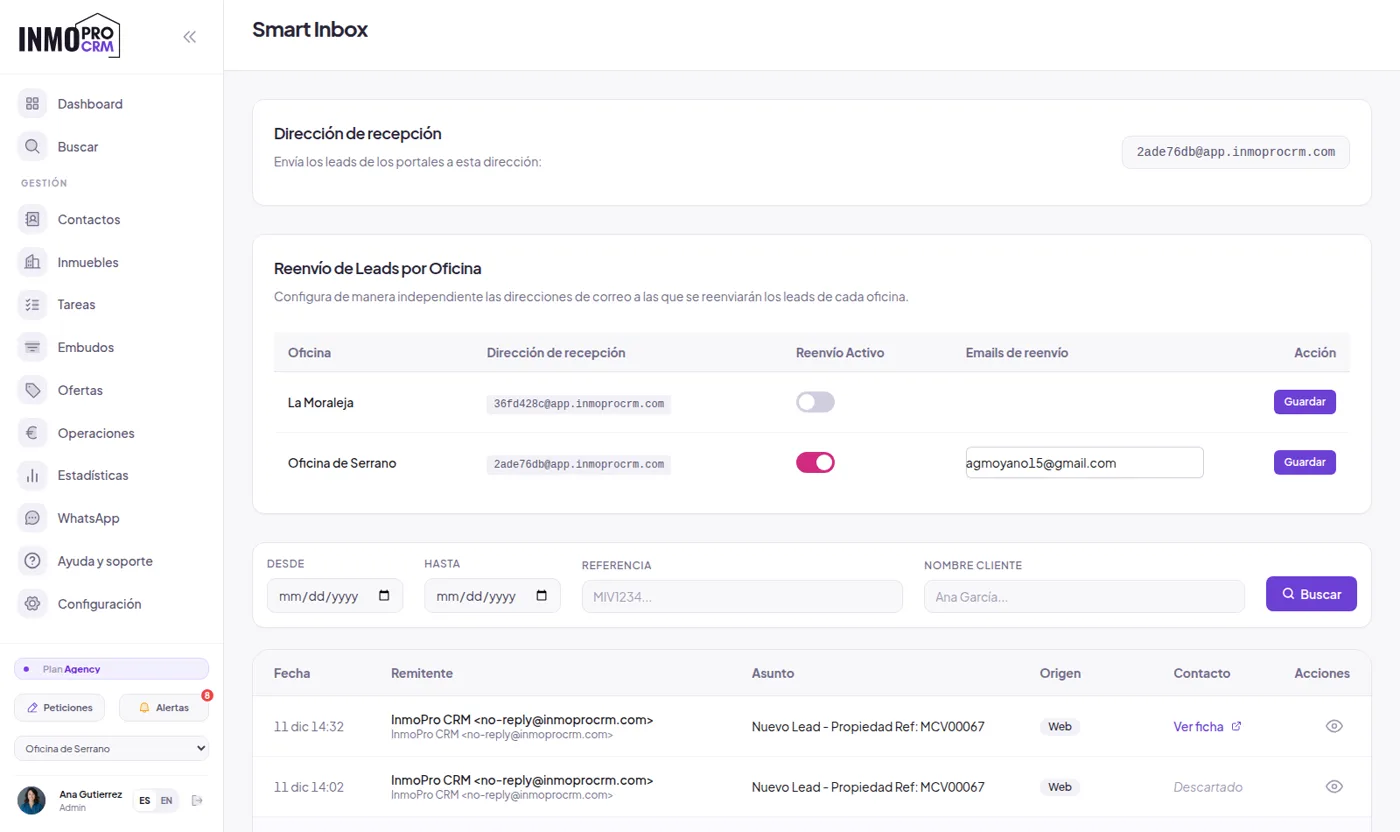The height and width of the screenshot is (832, 1400).
Task: Copy the reception address 2ade76db@app.inmoprocrm.com at top
Action: click(x=1236, y=152)
